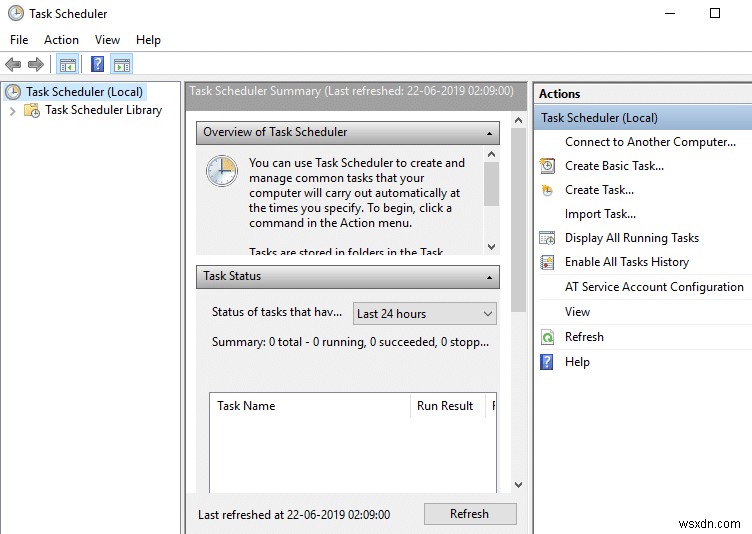
Task: Click the Task Scheduler (Local) clock tree icon
Action: [13, 92]
